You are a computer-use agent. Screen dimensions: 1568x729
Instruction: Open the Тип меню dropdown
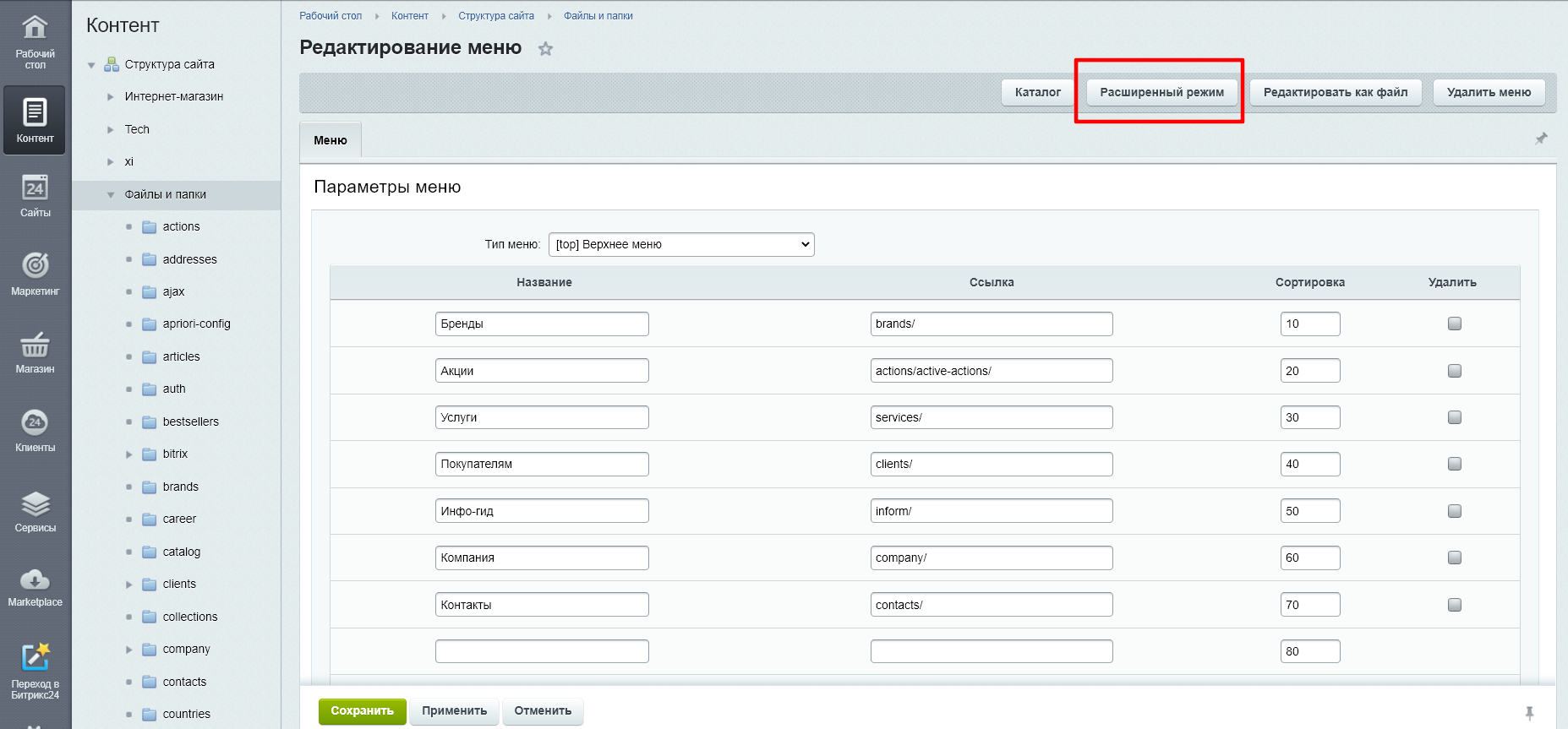point(680,244)
